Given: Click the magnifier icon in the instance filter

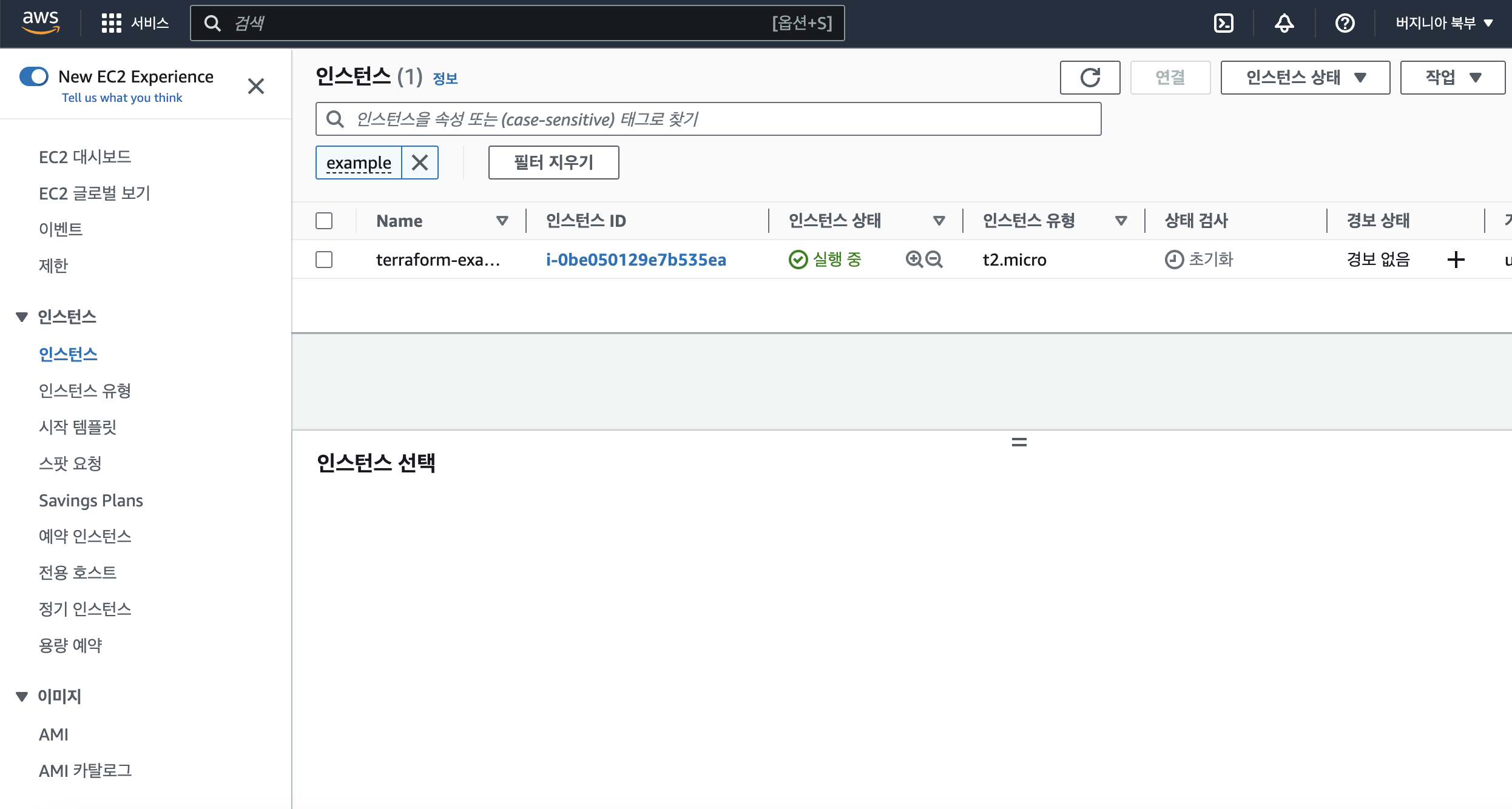Looking at the screenshot, I should click(x=335, y=119).
